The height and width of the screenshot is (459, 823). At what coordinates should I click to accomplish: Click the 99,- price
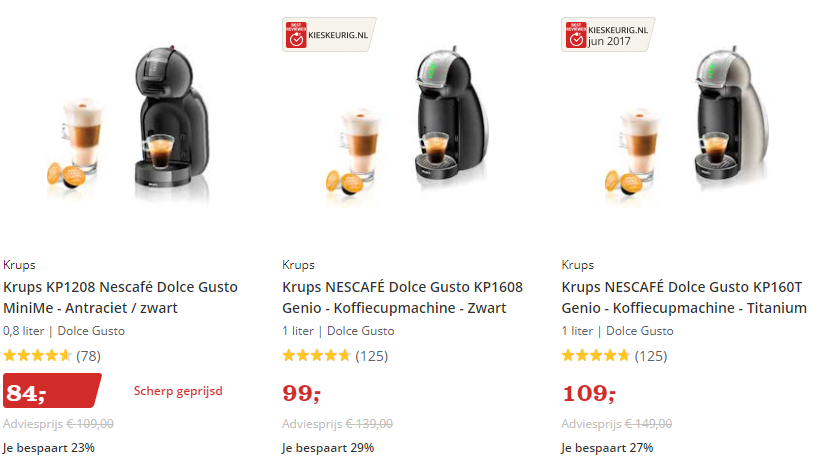coord(302,391)
